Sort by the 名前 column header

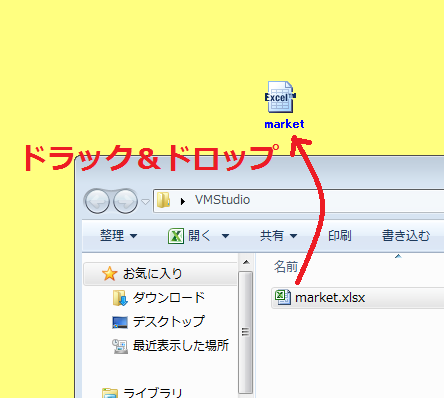(x=286, y=267)
